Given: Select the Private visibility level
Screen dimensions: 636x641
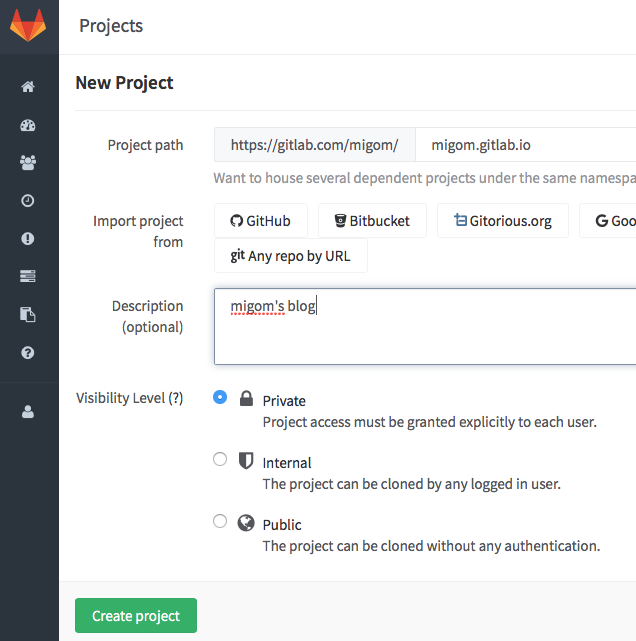Looking at the screenshot, I should click(x=220, y=398).
